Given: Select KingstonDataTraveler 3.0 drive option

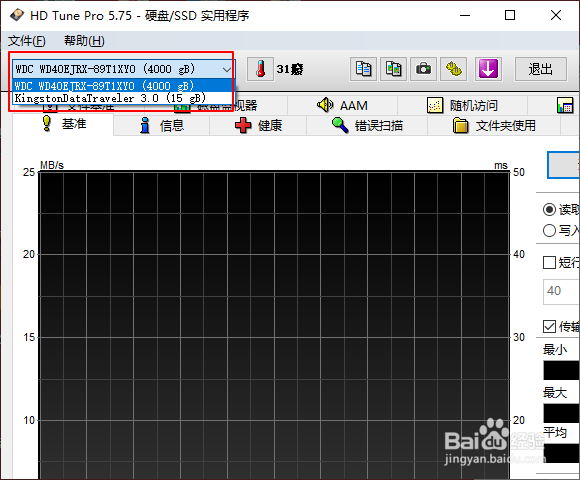Looking at the screenshot, I should (x=122, y=98).
